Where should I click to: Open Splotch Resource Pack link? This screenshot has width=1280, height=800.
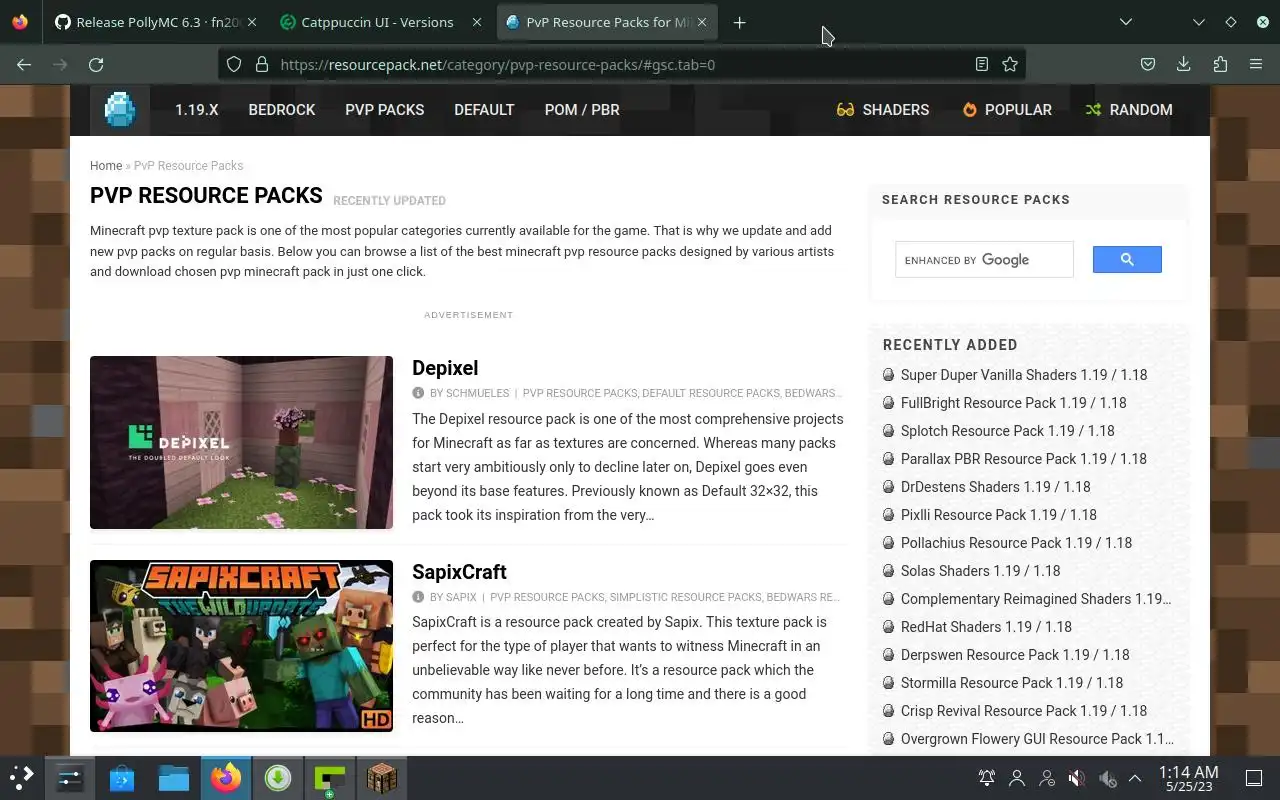point(1007,431)
